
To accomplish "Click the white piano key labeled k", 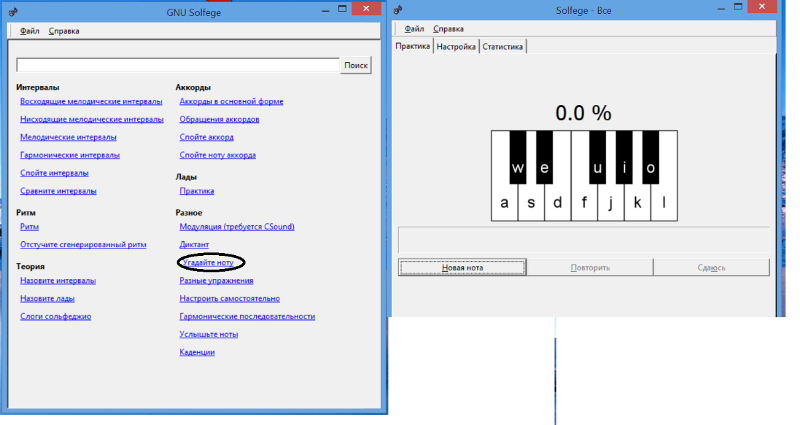I will [637, 203].
